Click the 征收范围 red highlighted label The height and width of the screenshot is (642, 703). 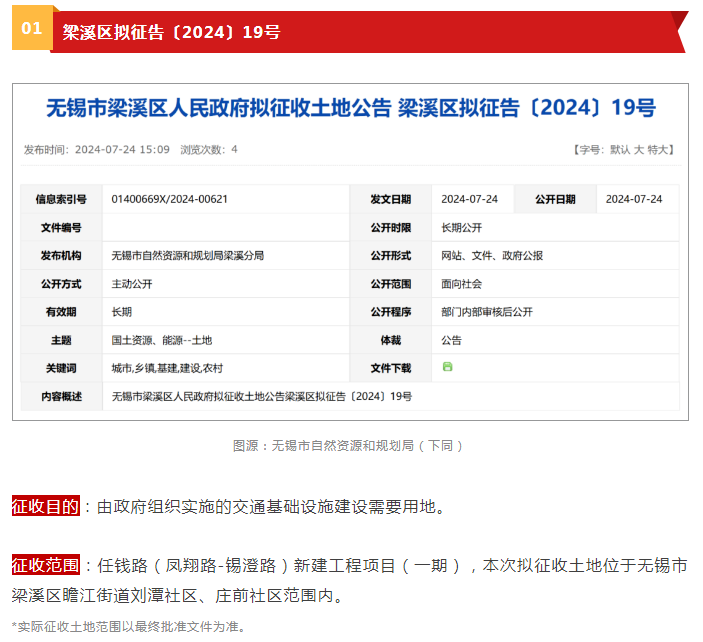46,565
